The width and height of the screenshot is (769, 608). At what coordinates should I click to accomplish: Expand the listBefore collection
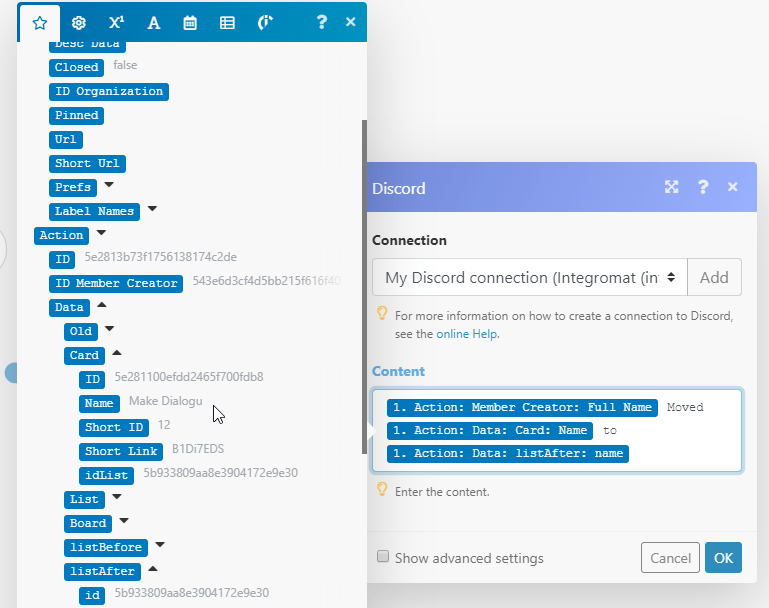pyautogui.click(x=160, y=545)
